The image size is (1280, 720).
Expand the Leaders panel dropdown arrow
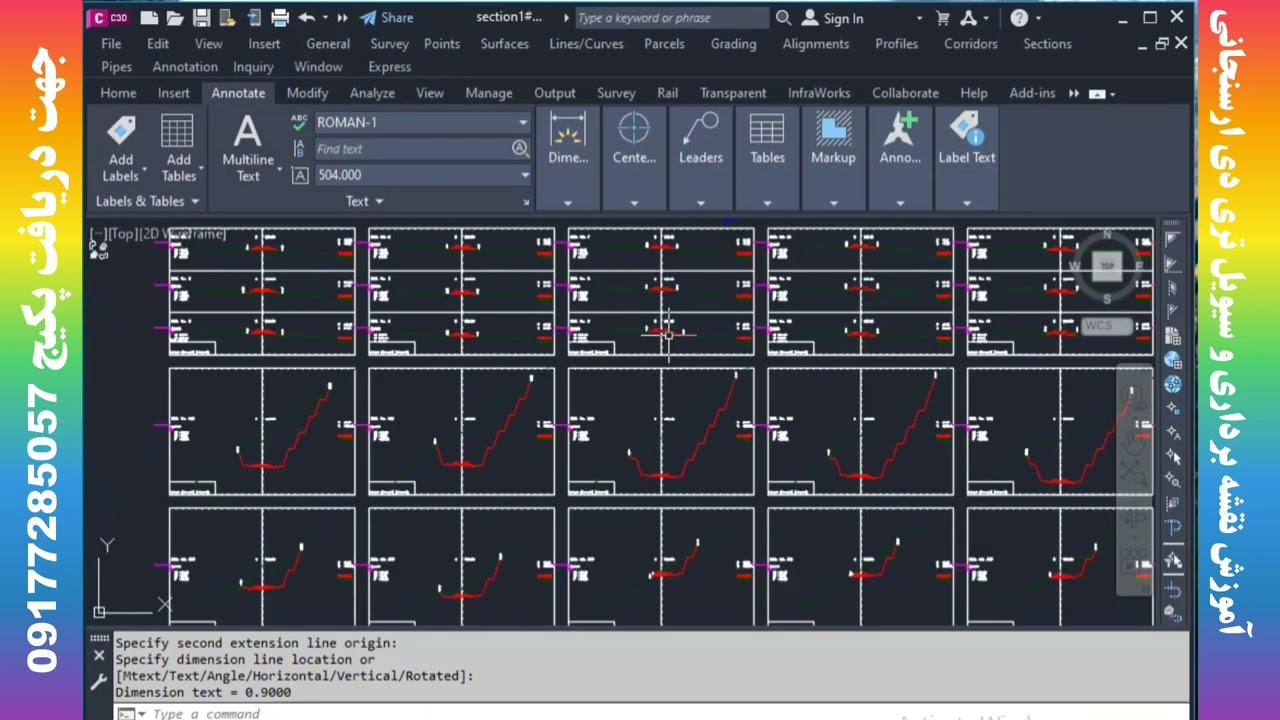click(700, 203)
